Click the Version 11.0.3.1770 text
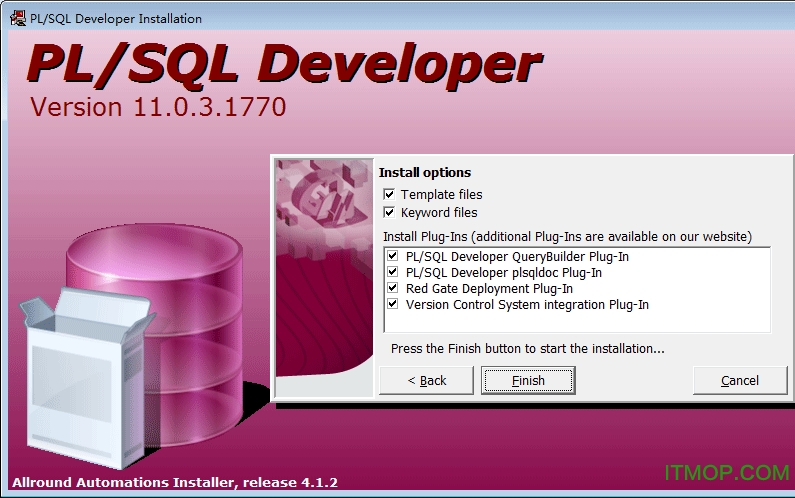795x498 pixels. (158, 107)
